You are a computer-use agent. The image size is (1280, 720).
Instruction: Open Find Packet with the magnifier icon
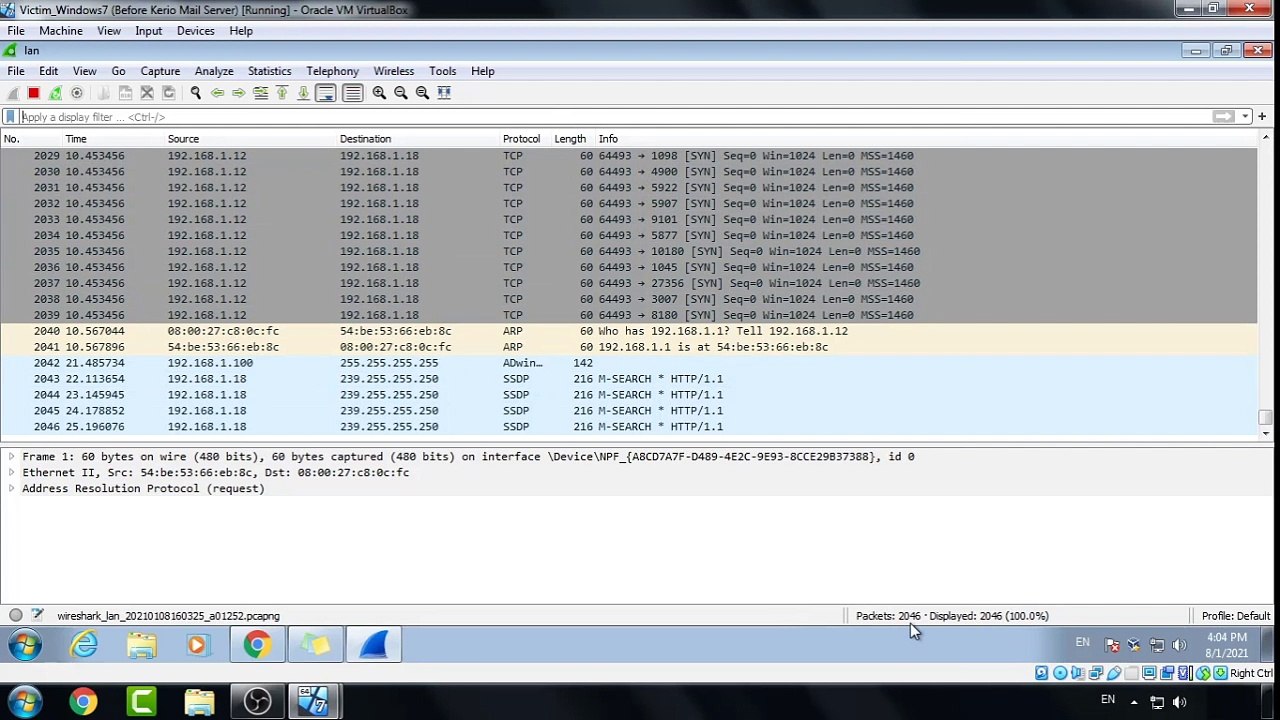195,93
